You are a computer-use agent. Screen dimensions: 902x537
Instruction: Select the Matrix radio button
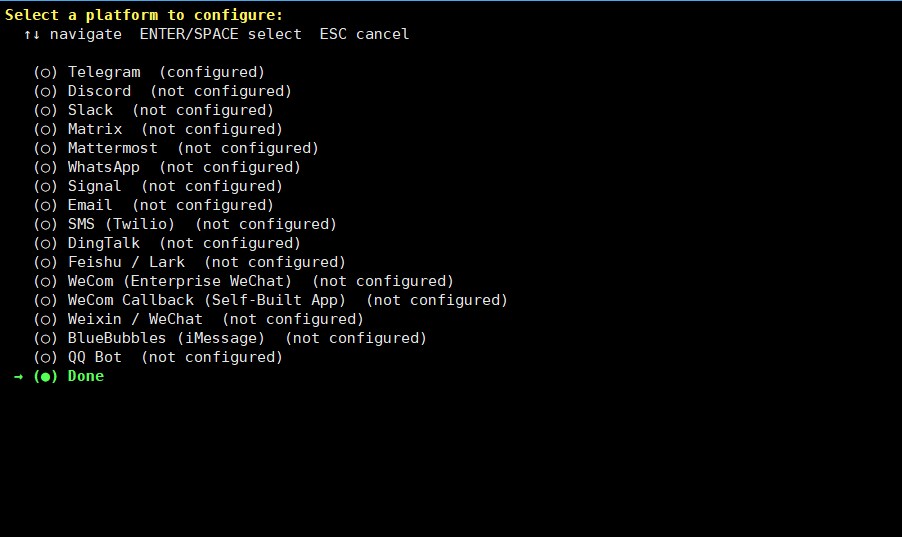click(x=46, y=129)
